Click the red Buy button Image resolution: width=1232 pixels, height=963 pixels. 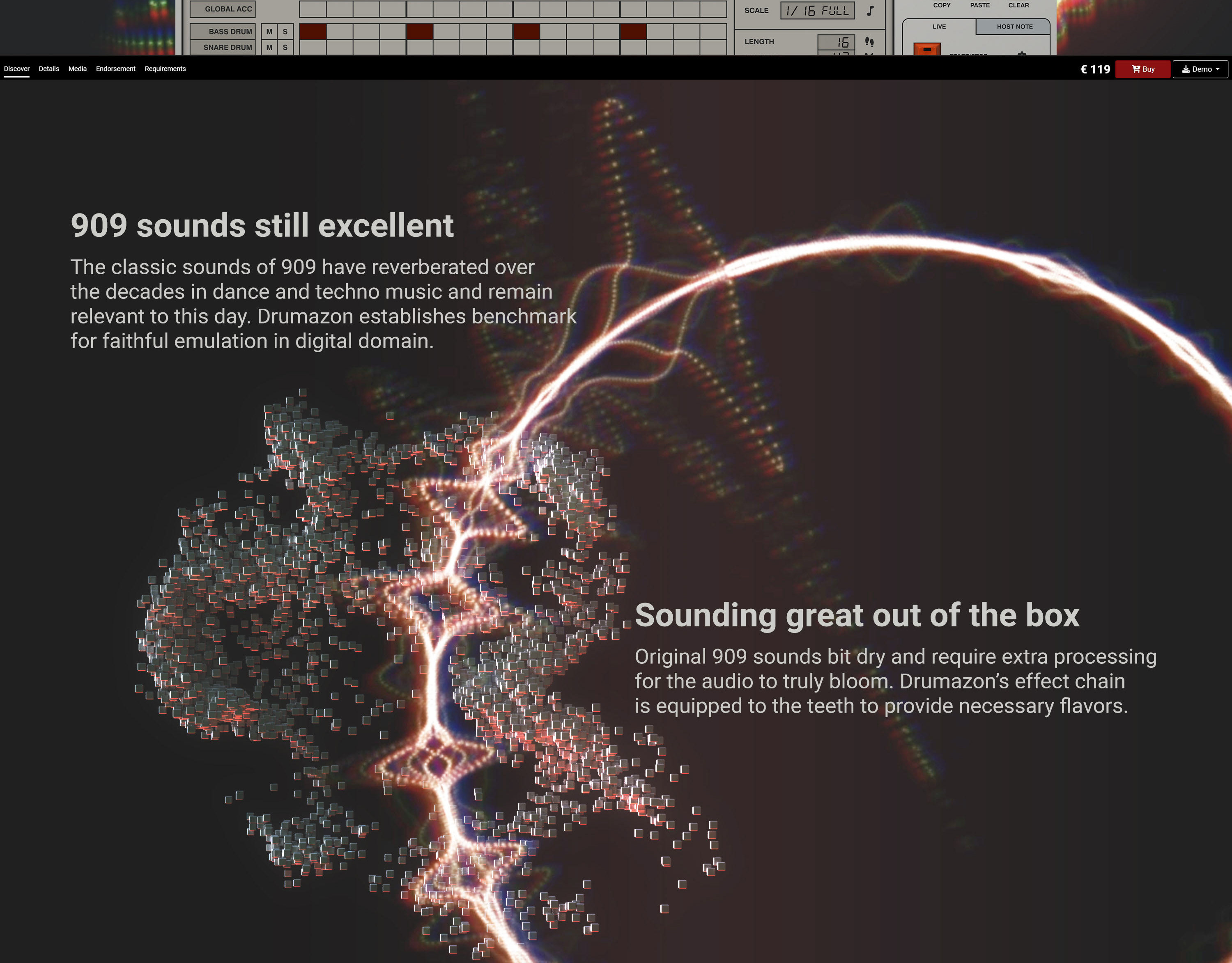coord(1143,69)
